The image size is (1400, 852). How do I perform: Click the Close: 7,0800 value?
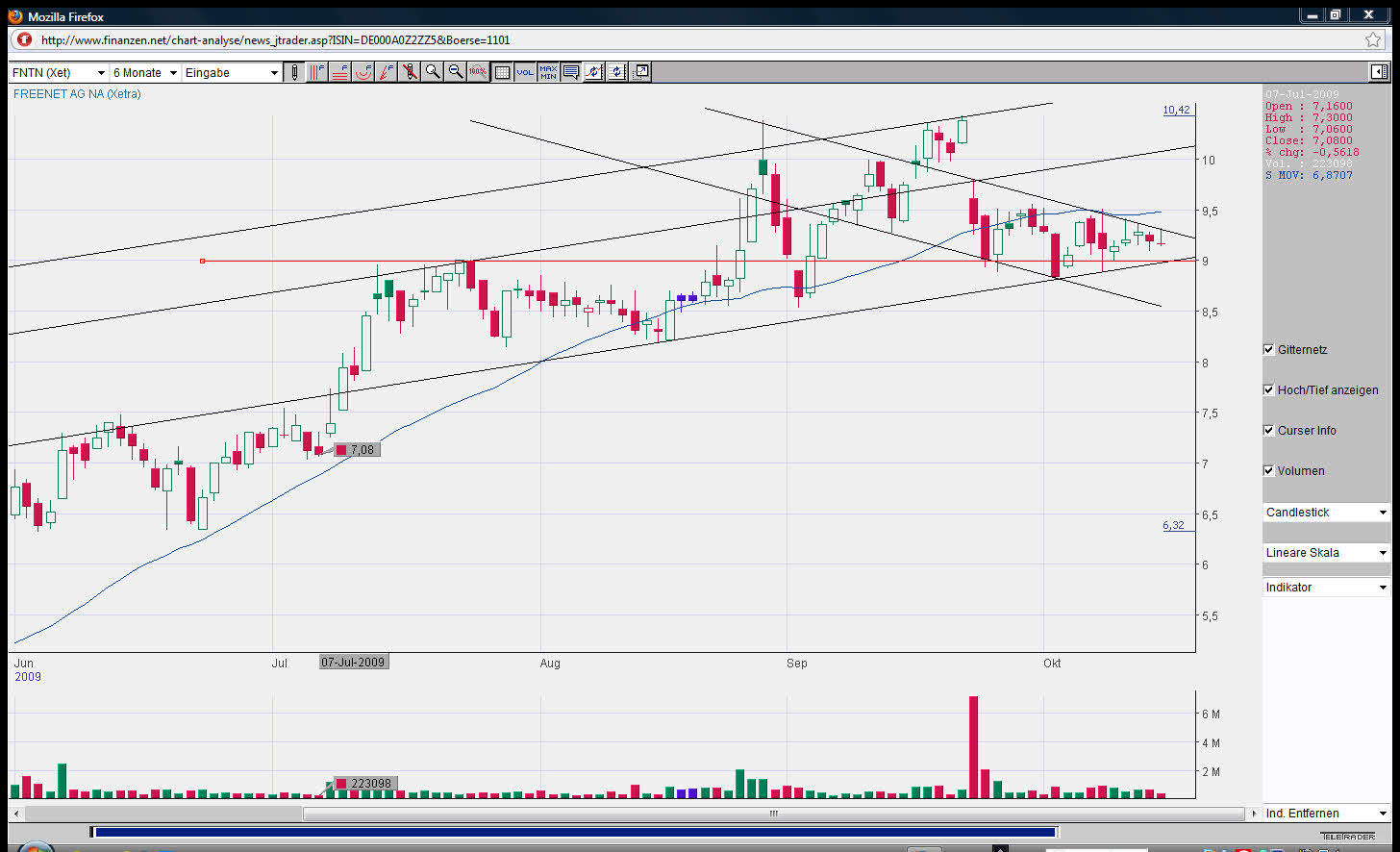(1309, 140)
